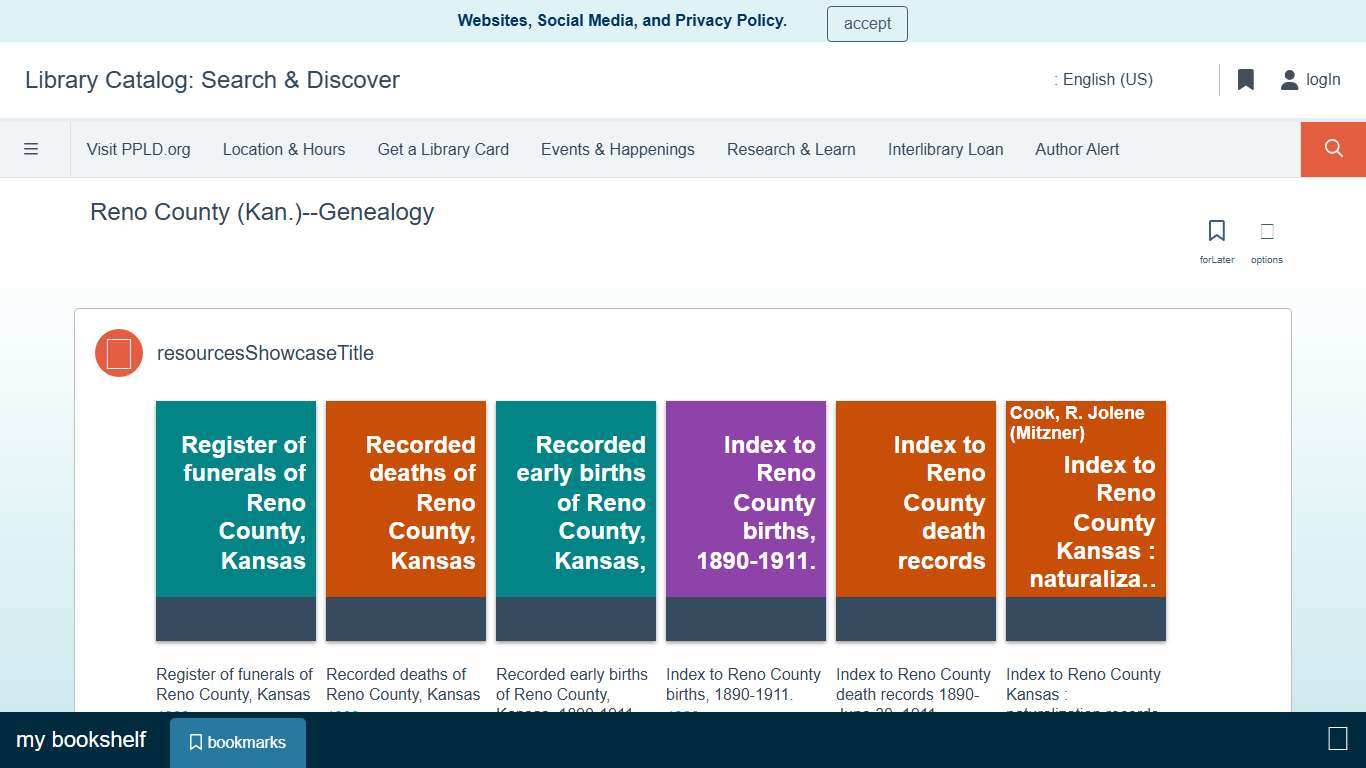Toggle the square checkbox at bottom right

(x=1337, y=739)
